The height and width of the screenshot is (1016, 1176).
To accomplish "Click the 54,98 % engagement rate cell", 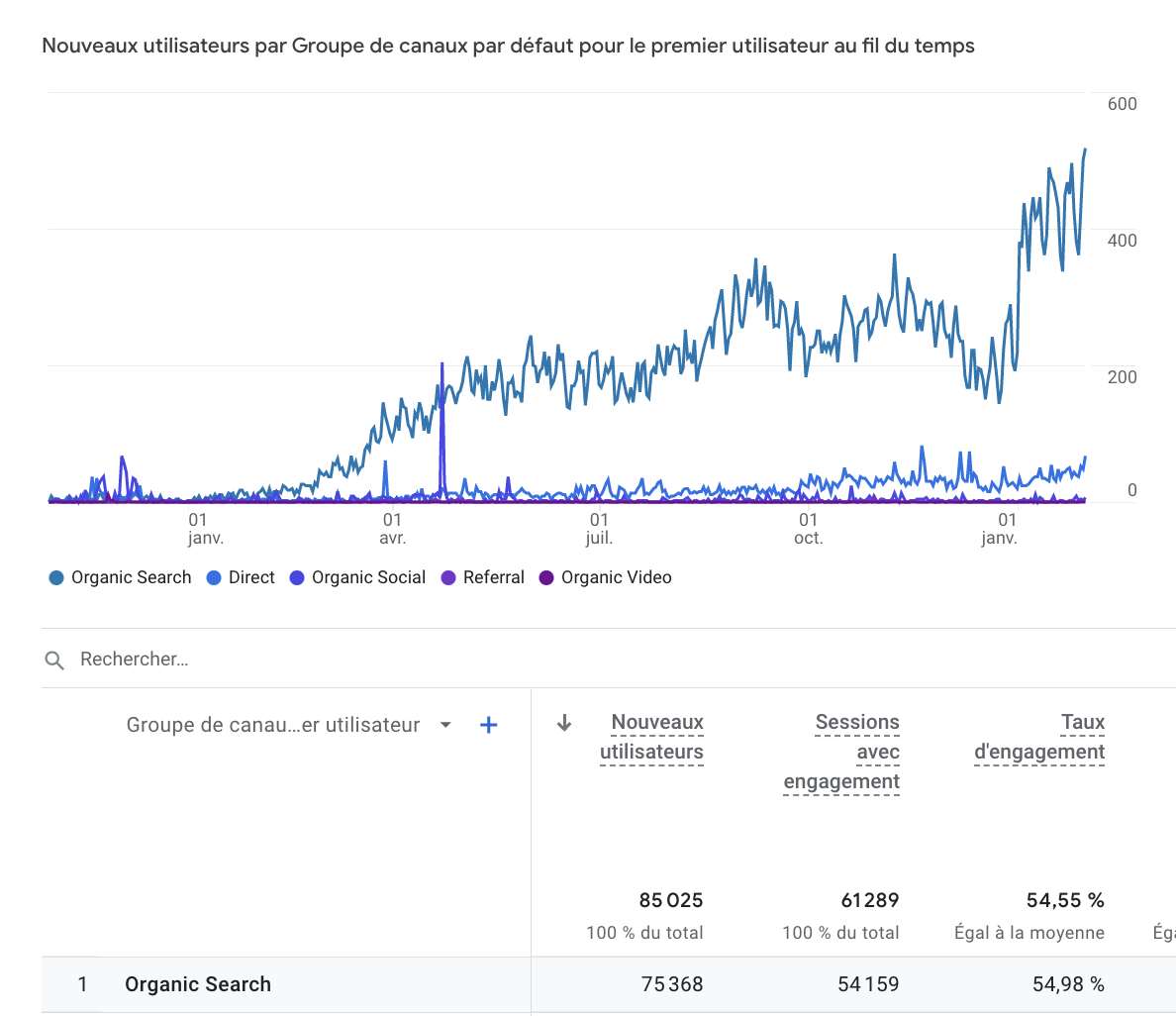I will [1068, 984].
